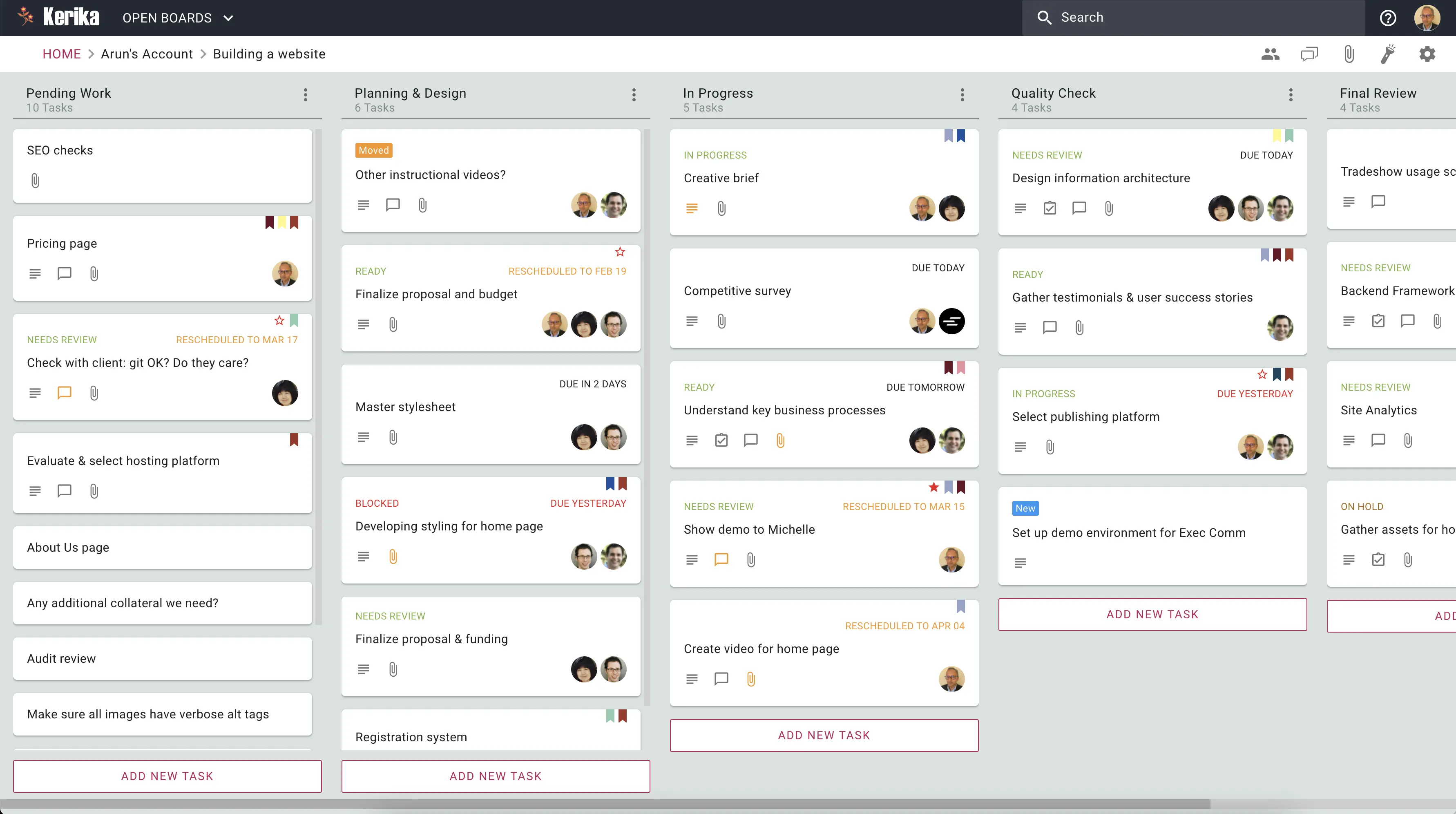Open attachments on Evaluate & select hosting platform
The height and width of the screenshot is (814, 1456).
(x=94, y=491)
